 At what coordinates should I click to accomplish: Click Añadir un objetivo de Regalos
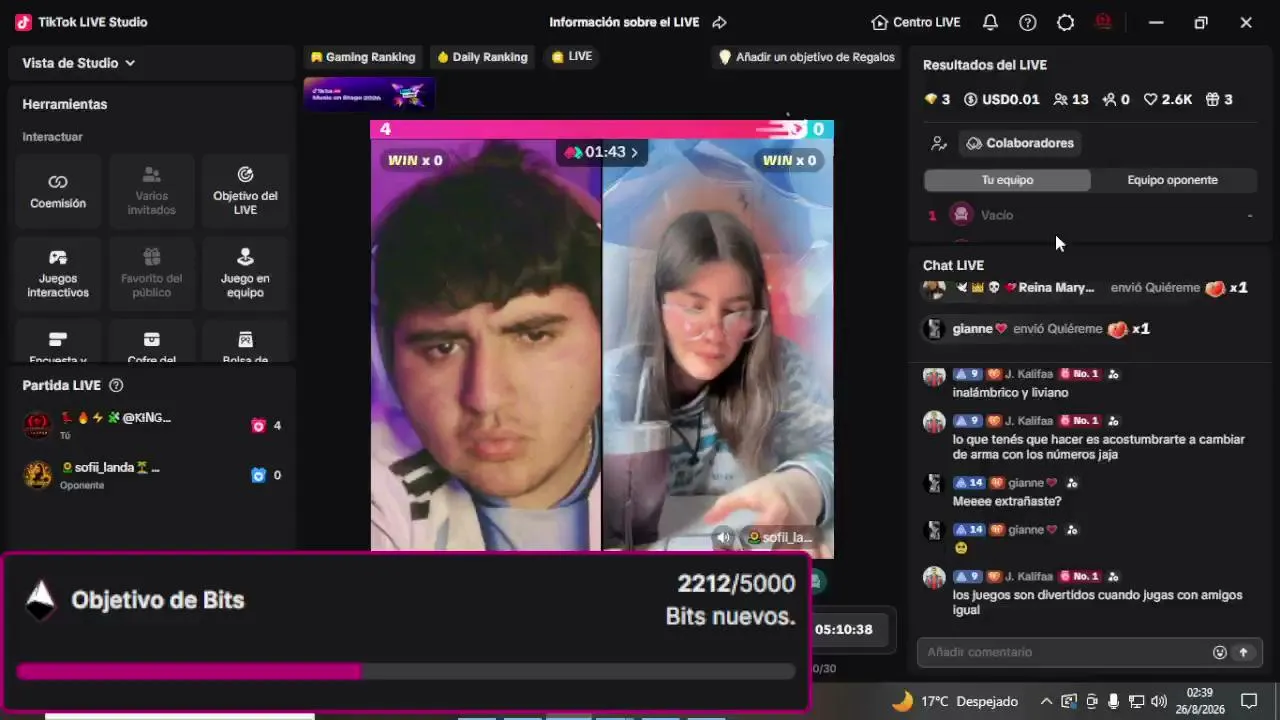pyautogui.click(x=807, y=57)
